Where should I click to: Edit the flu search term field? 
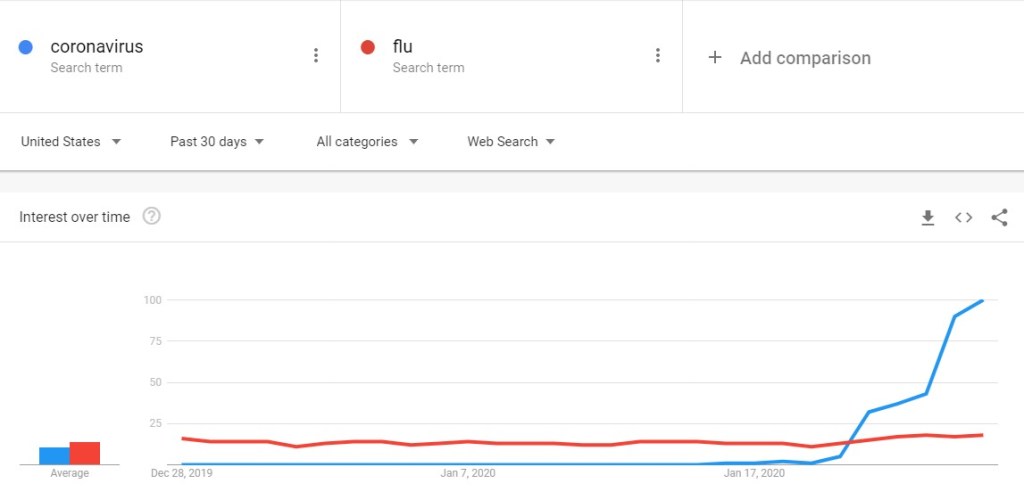(x=403, y=47)
